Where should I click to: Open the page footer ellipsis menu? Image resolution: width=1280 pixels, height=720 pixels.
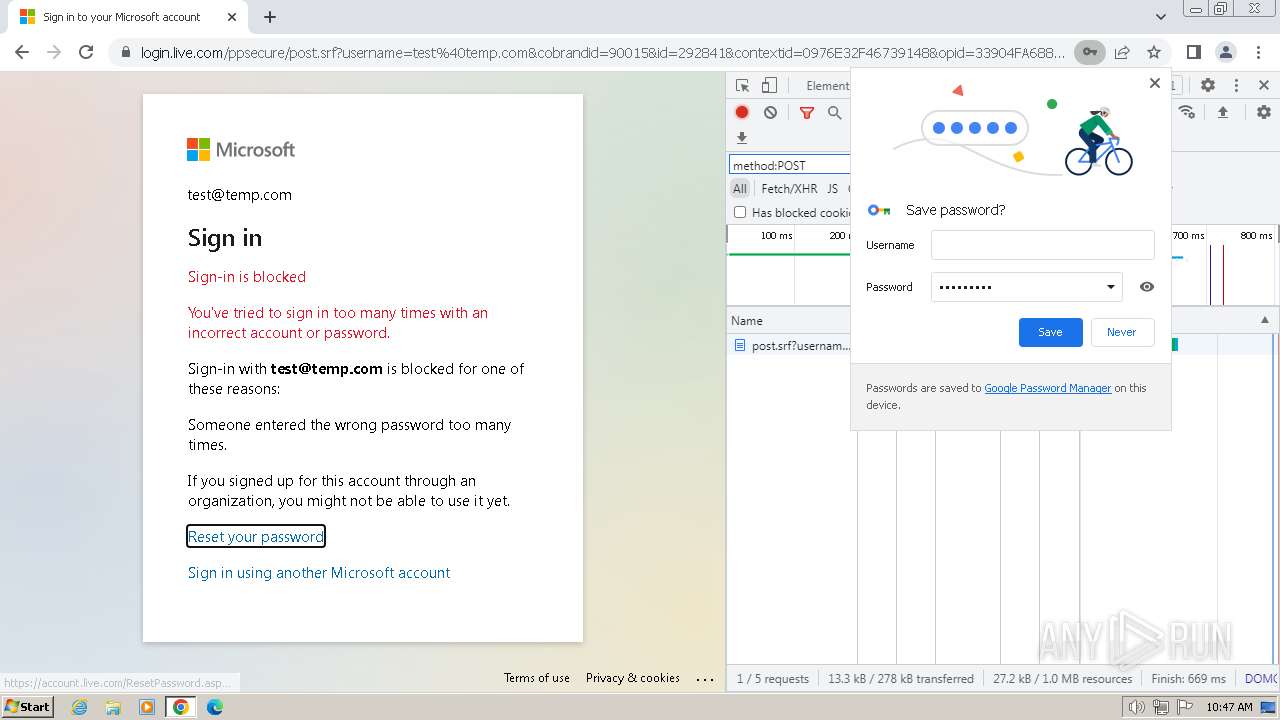[x=706, y=678]
